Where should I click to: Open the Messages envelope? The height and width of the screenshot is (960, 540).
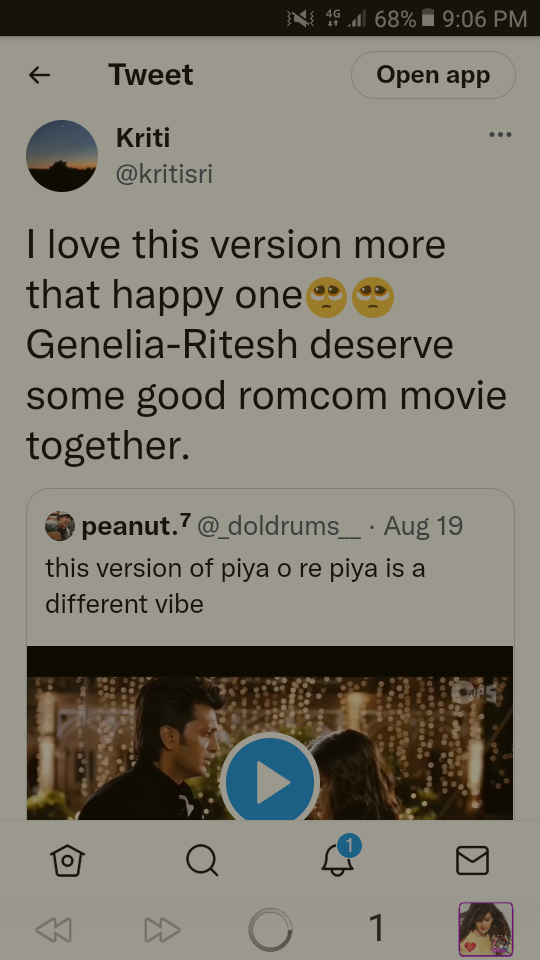[473, 860]
